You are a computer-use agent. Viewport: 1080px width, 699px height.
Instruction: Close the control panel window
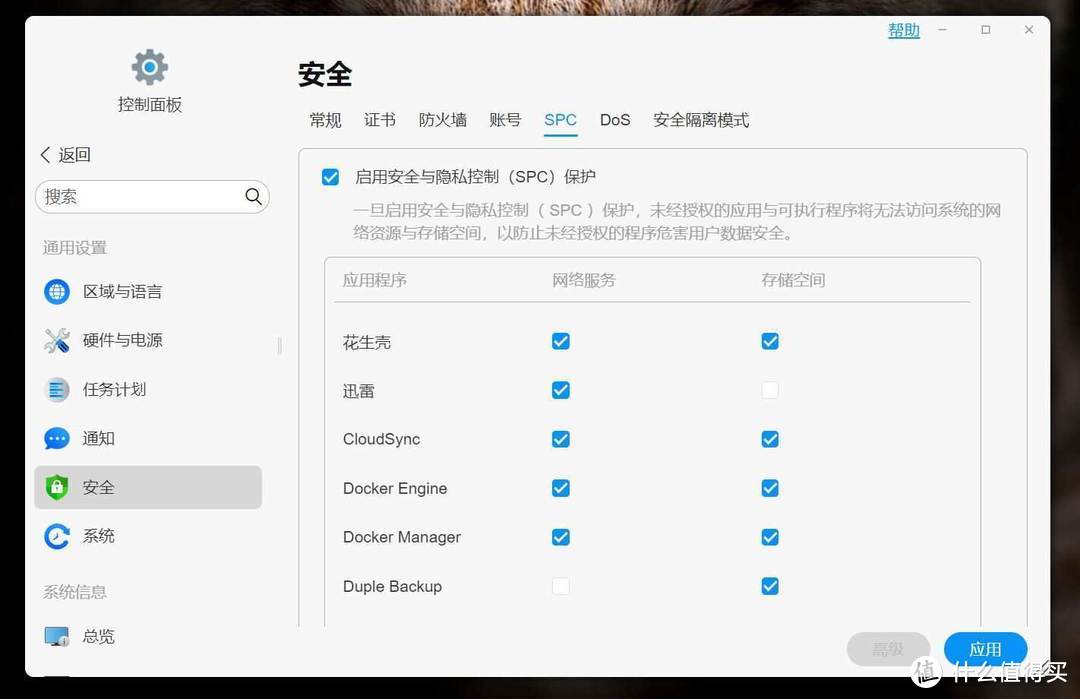1029,30
